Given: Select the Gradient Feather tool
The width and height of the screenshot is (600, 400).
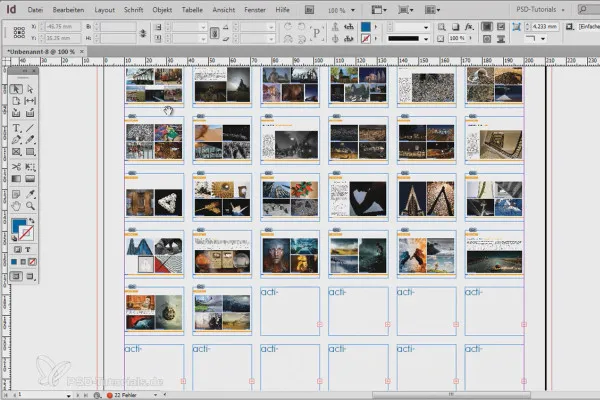Looking at the screenshot, I should click(30, 179).
